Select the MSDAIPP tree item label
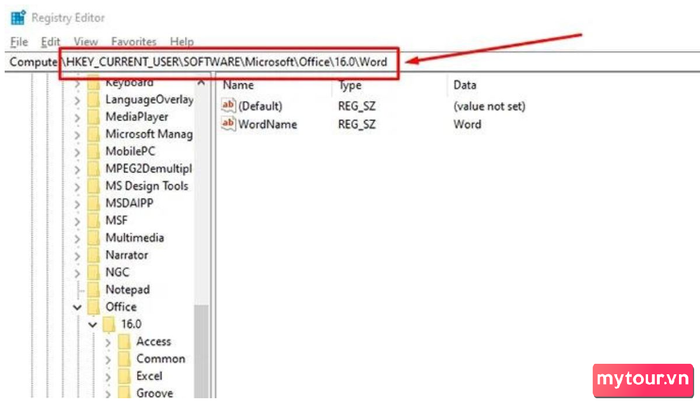 [129, 203]
